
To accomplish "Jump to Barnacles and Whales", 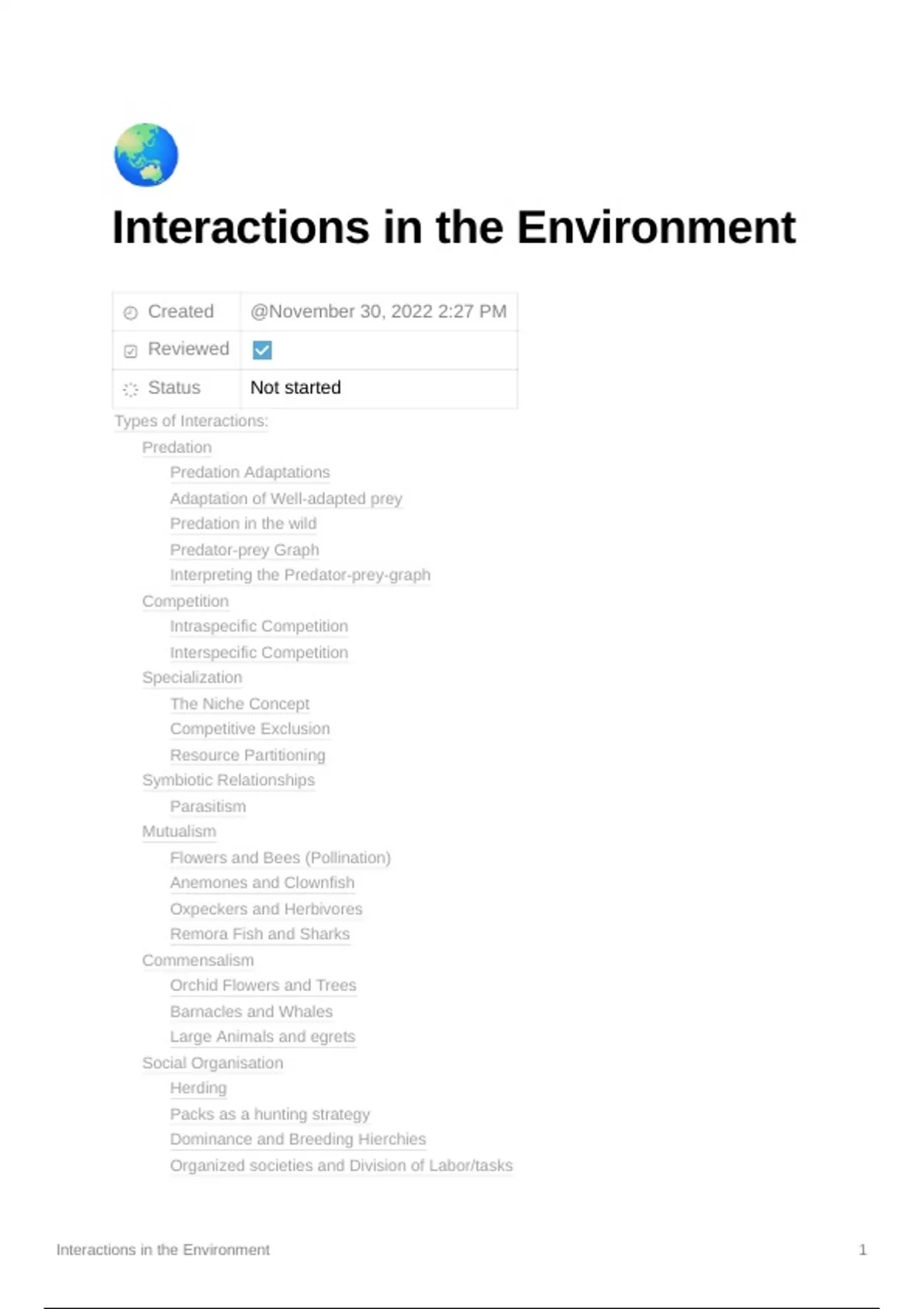I will click(251, 1011).
